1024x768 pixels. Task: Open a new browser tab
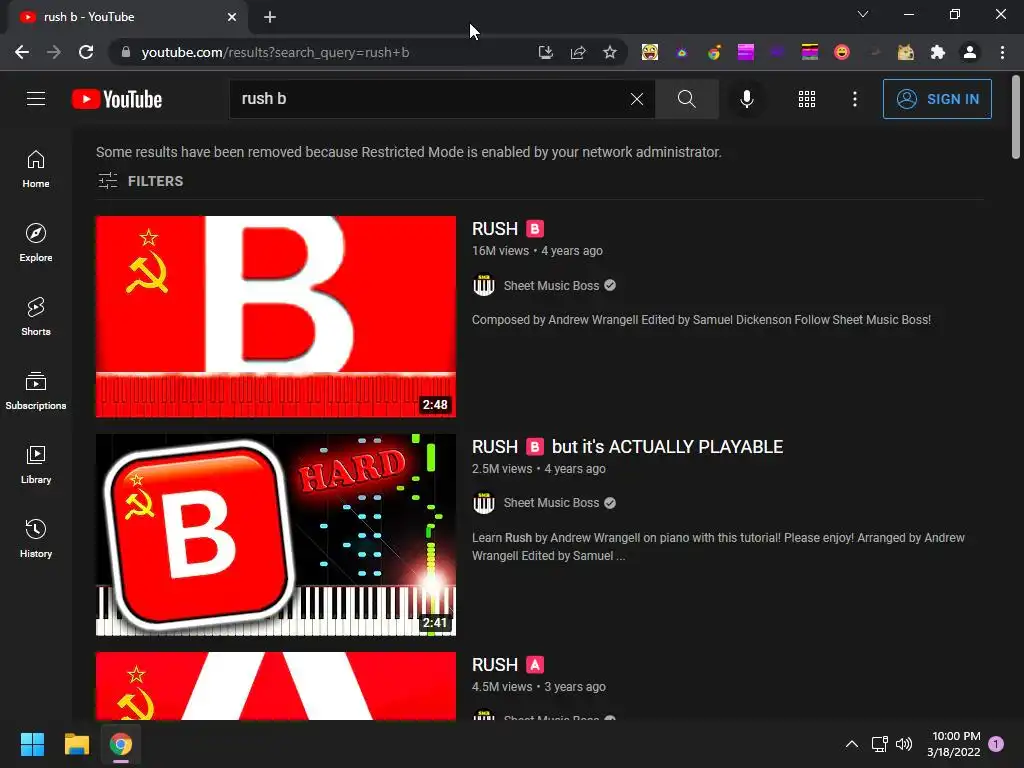270,17
